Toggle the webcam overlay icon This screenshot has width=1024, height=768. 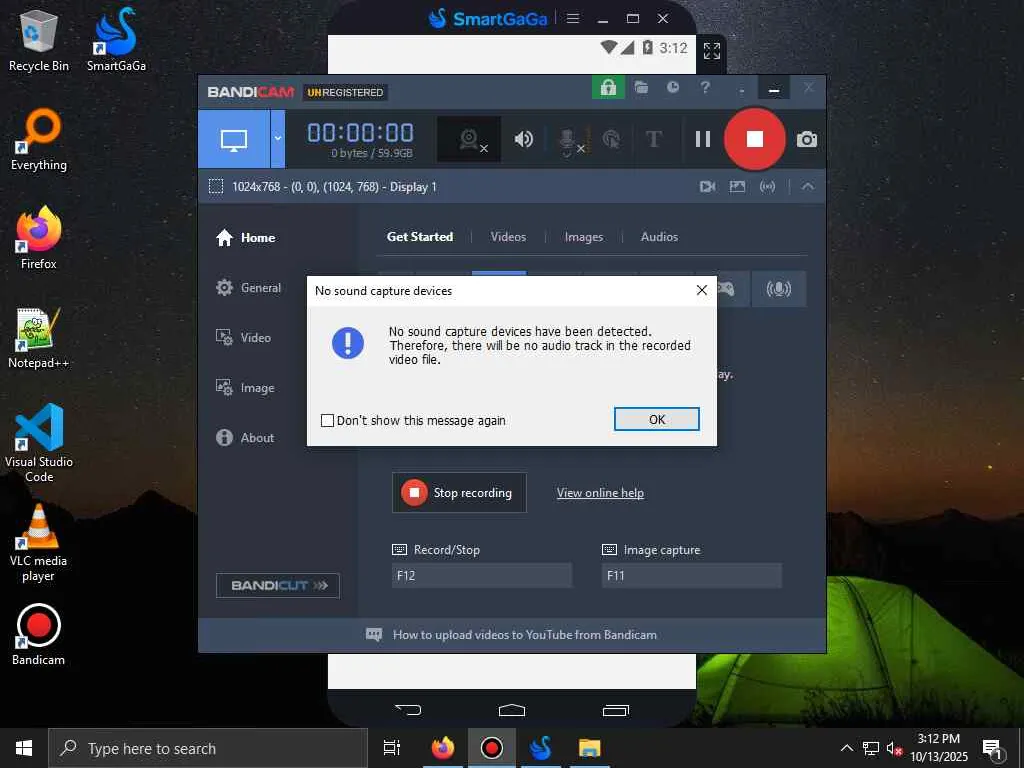pos(469,139)
